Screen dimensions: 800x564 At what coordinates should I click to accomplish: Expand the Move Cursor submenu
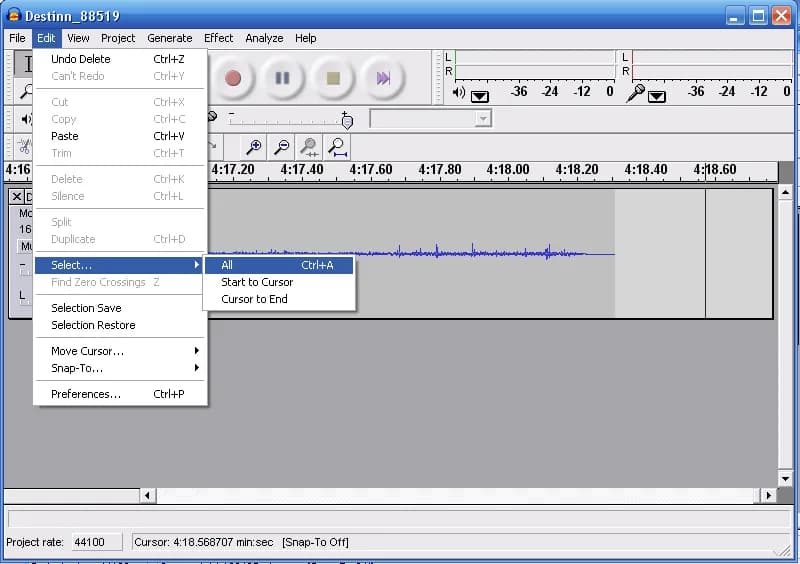click(x=120, y=351)
